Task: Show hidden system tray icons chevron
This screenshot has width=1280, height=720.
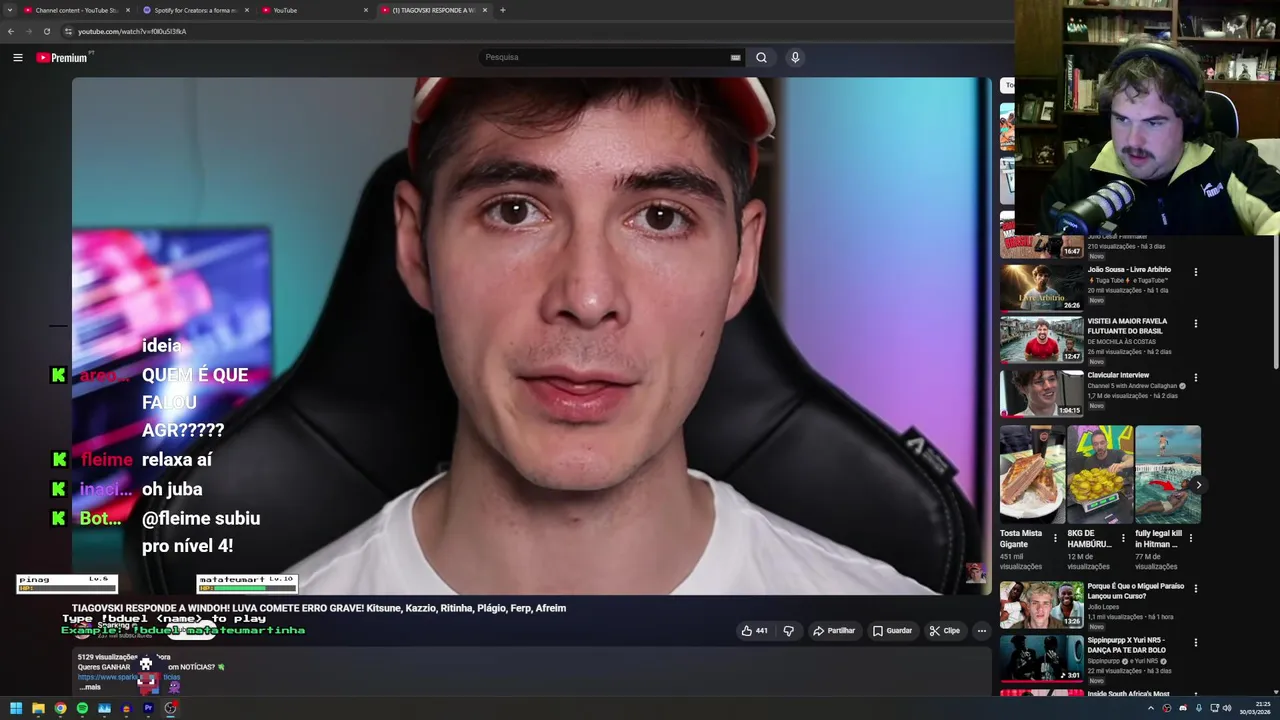Action: coord(1150,708)
